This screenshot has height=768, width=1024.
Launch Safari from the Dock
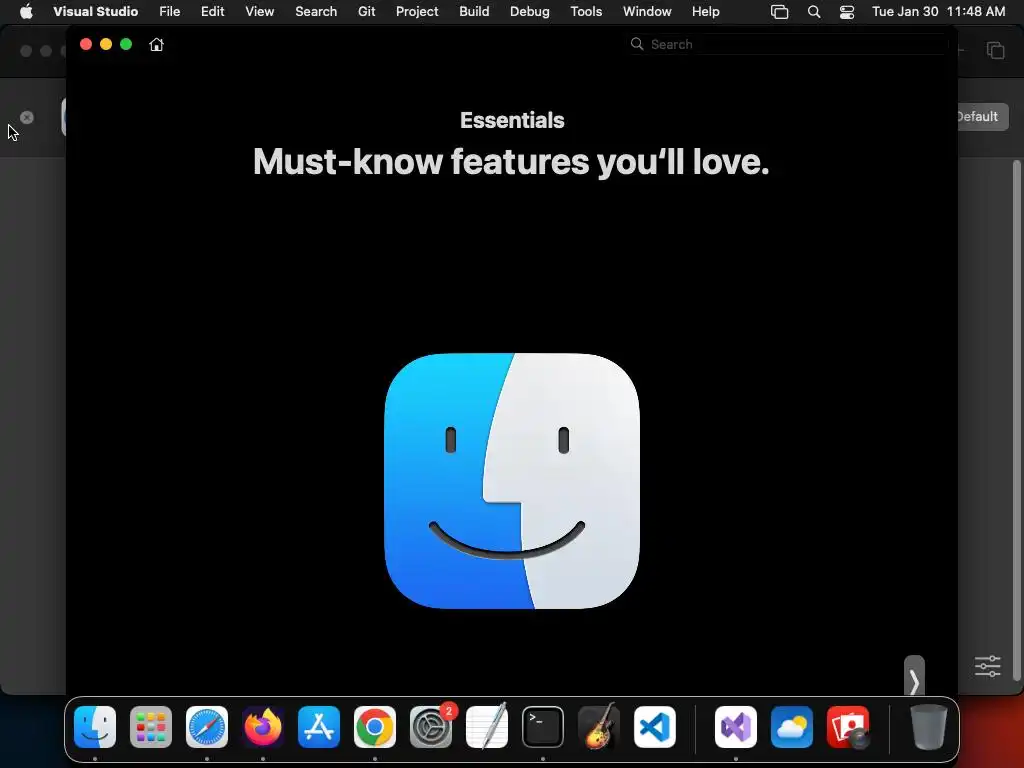(x=207, y=727)
